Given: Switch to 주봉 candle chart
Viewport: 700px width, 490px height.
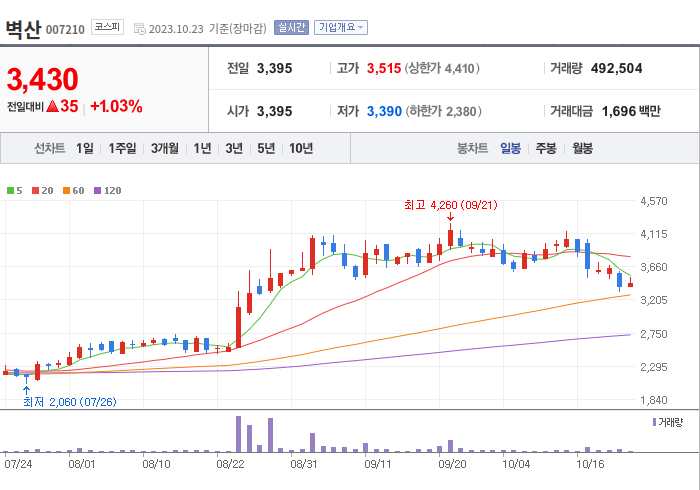Looking at the screenshot, I should 546,148.
